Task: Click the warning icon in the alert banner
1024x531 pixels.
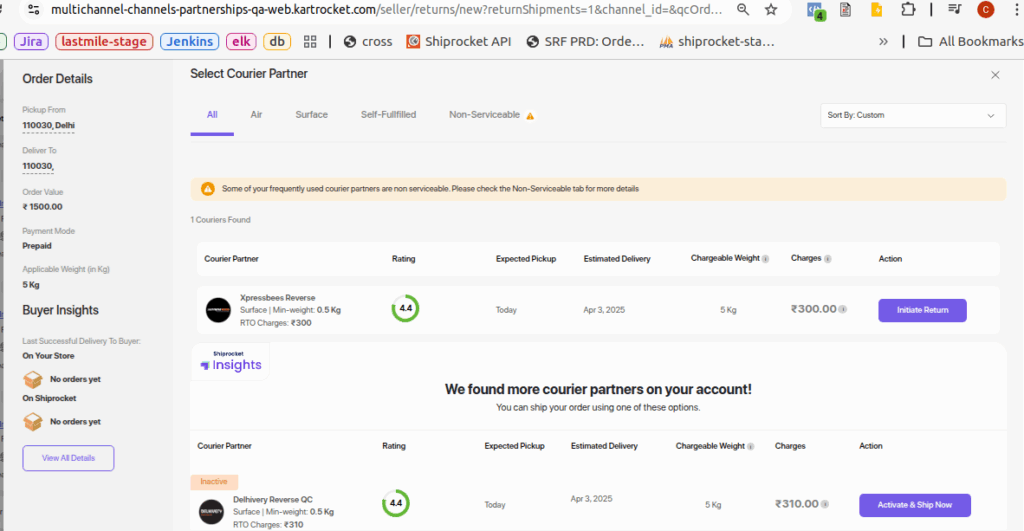Action: (x=208, y=189)
